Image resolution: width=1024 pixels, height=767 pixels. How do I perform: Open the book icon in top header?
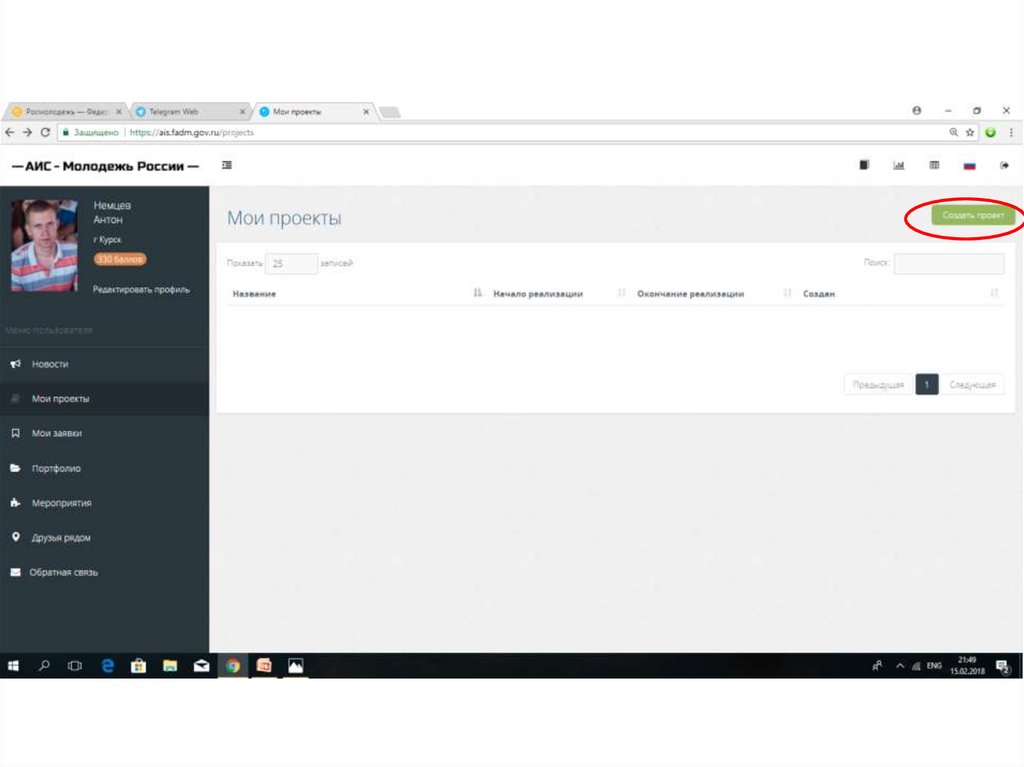point(864,165)
